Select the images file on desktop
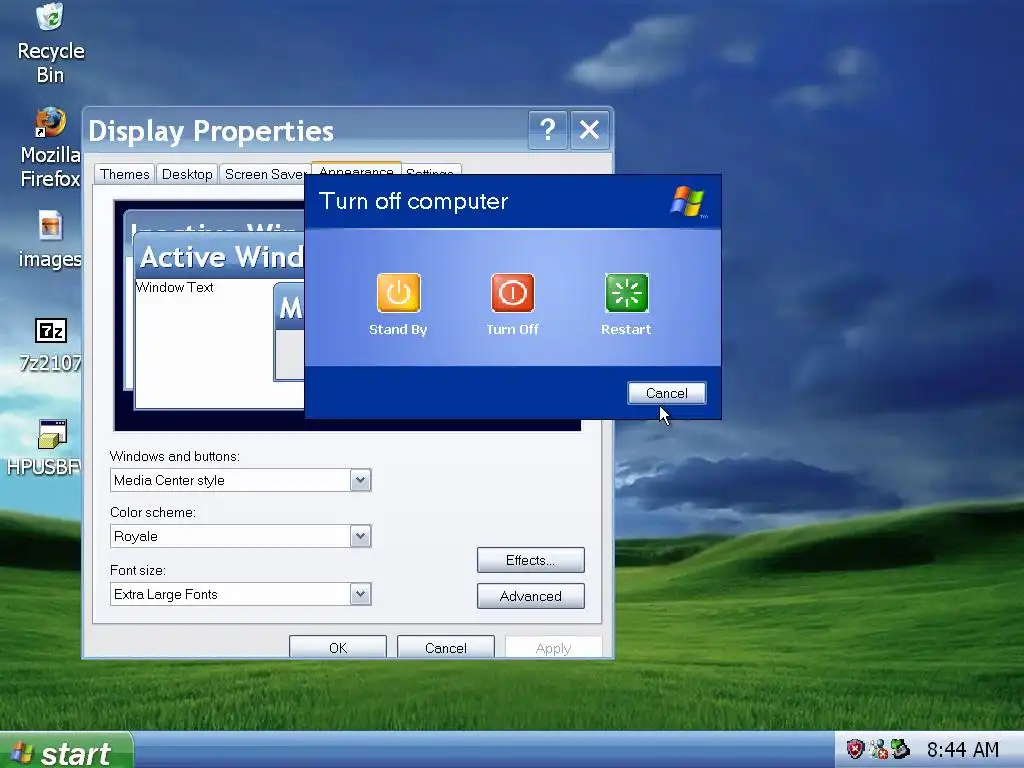 click(x=50, y=240)
